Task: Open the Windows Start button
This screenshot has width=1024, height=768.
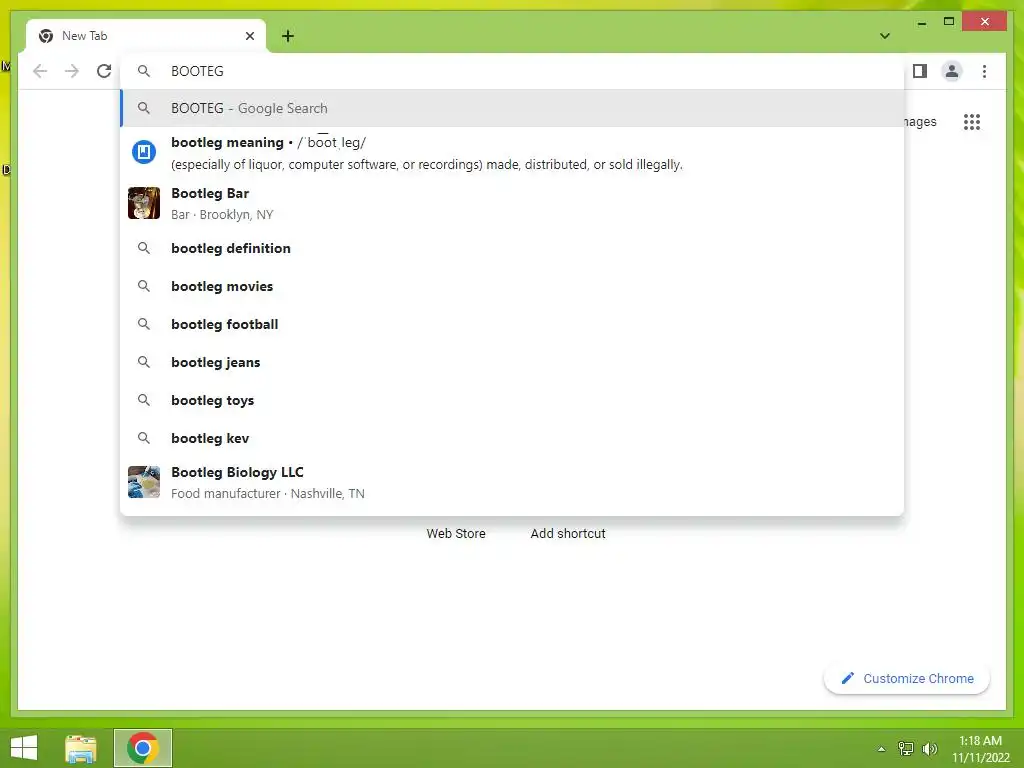Action: (24, 748)
